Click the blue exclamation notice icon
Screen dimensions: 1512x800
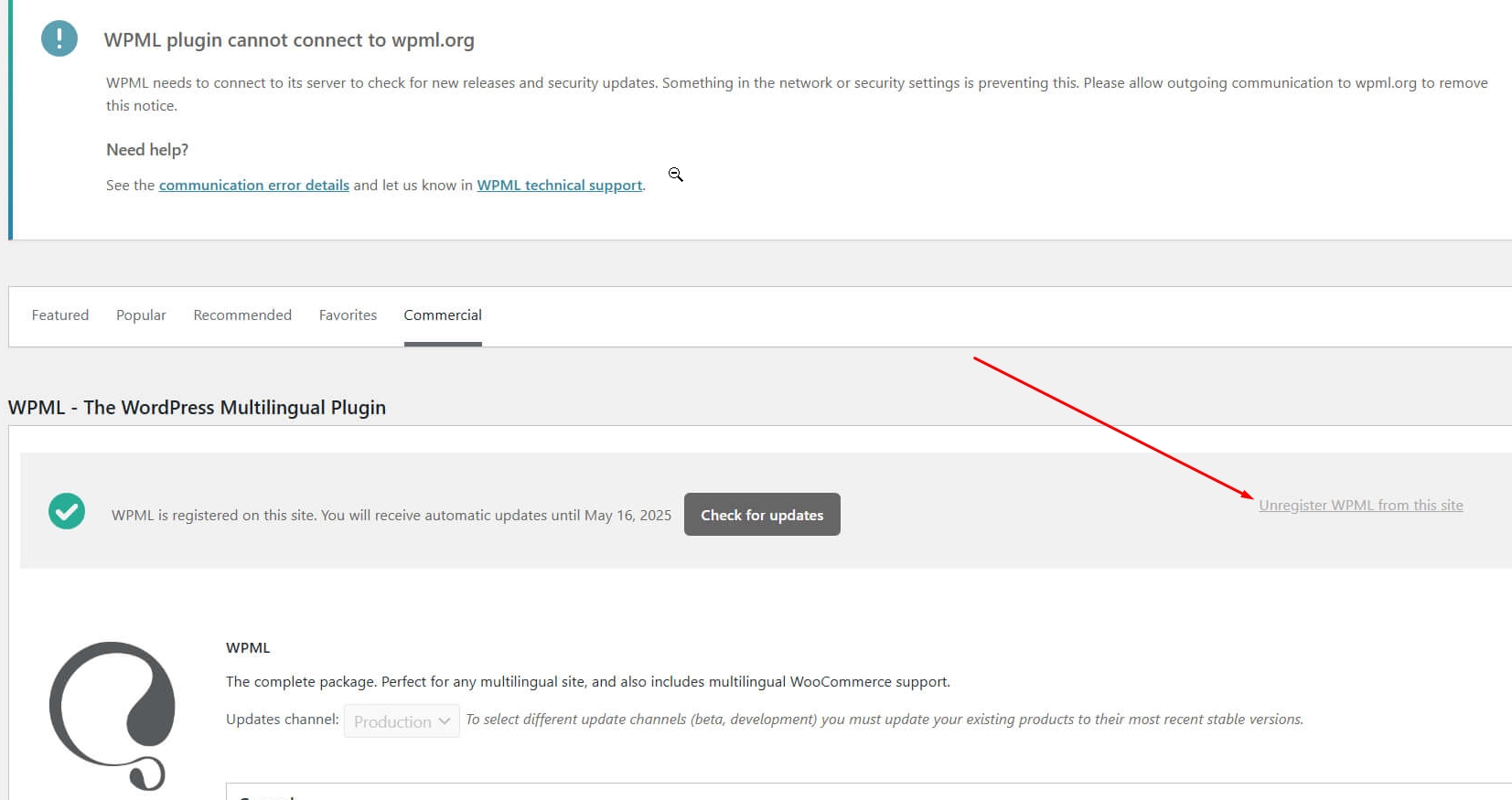tap(59, 38)
